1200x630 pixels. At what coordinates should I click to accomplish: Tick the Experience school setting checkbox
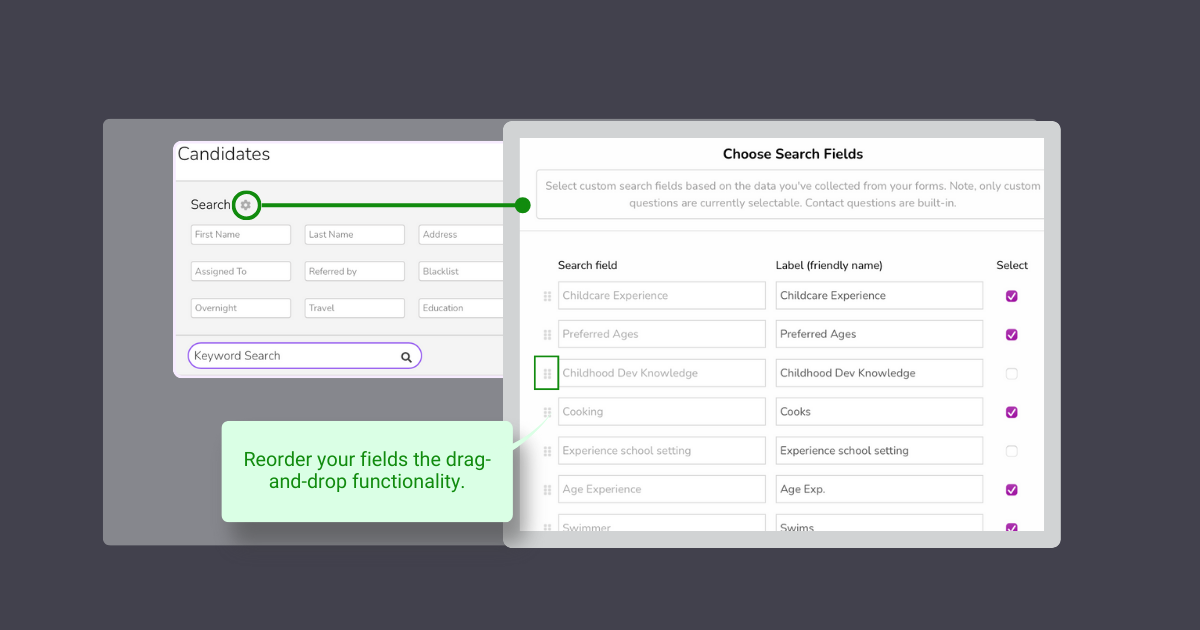point(1011,451)
